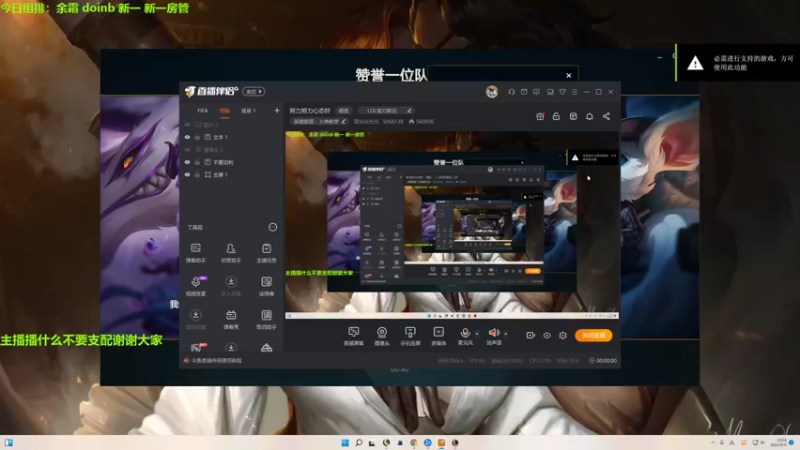800x450 pixels.
Task: Open the second toolbox tool with the person icon
Action: tap(231, 253)
